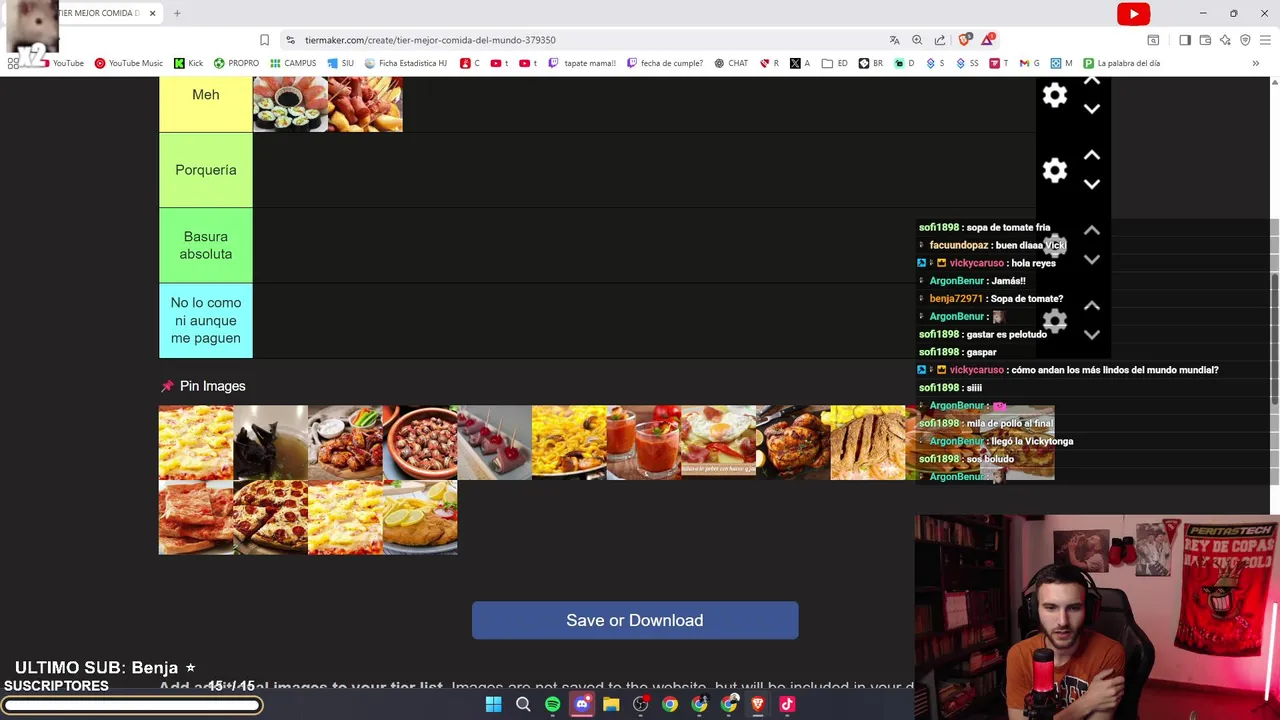Viewport: 1280px width, 720px height.
Task: Select the roasted chicken image
Action: click(793, 442)
